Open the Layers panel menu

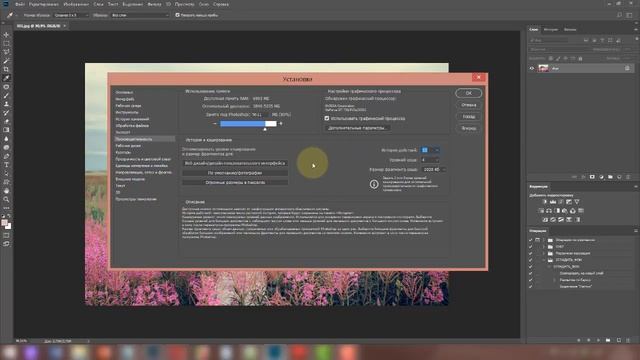[636, 29]
